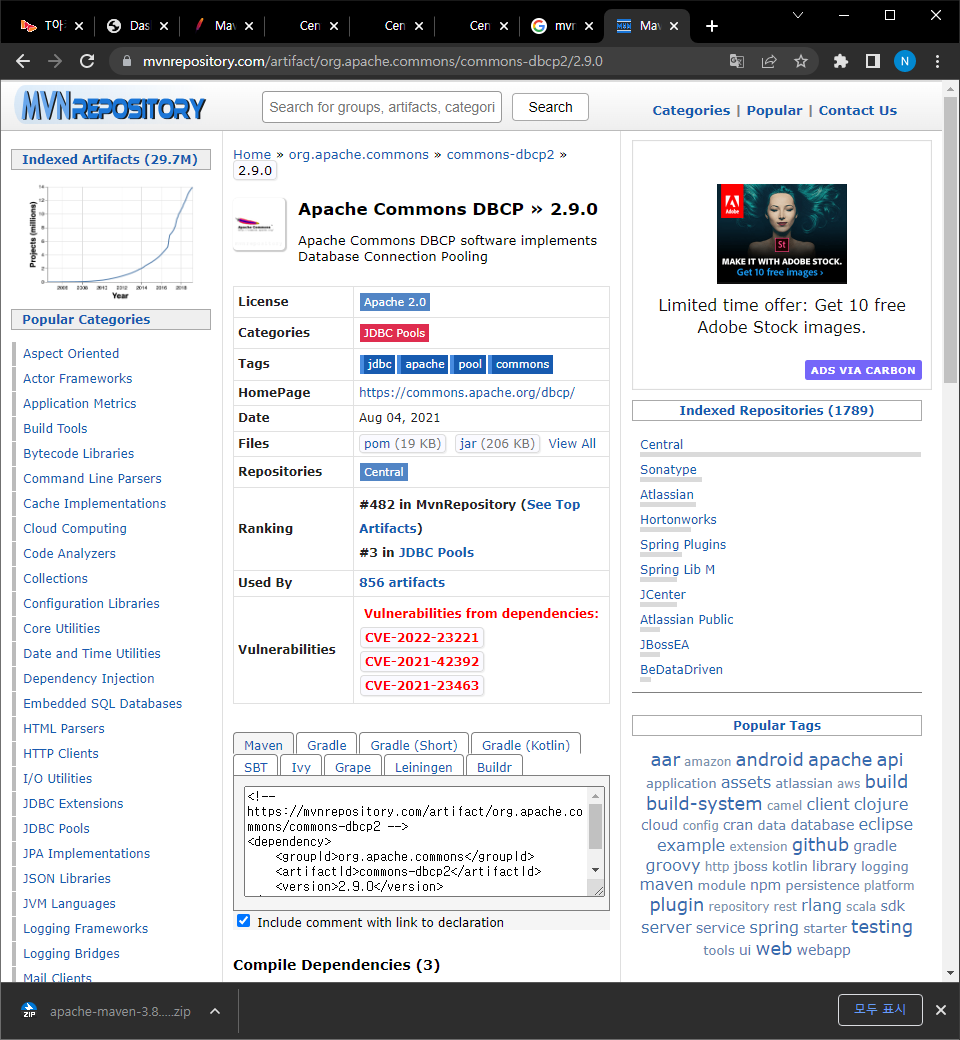The width and height of the screenshot is (960, 1040).
Task: Click the ADS VIA CARBON button
Action: 862,370
